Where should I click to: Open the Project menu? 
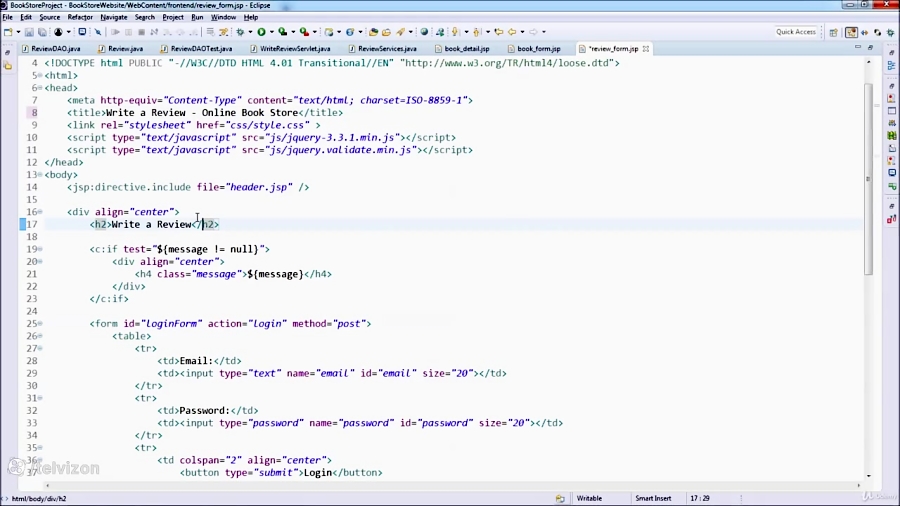(173, 17)
